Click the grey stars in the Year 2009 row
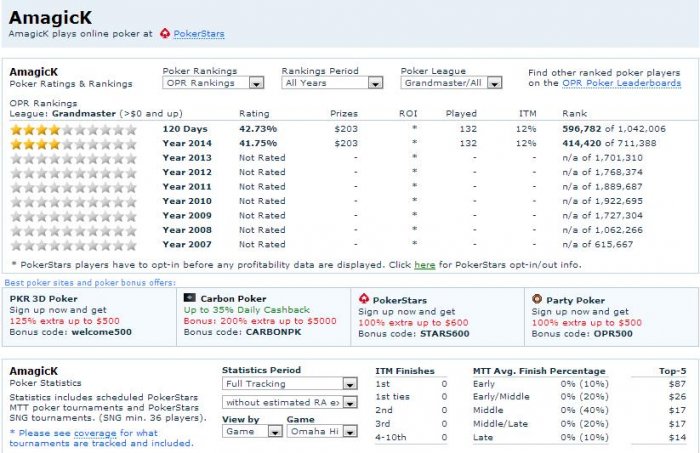Screen dimensions: 700x453 74,216
